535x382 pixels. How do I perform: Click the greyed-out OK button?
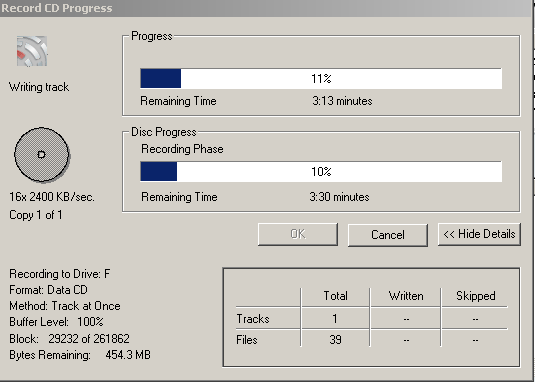298,234
